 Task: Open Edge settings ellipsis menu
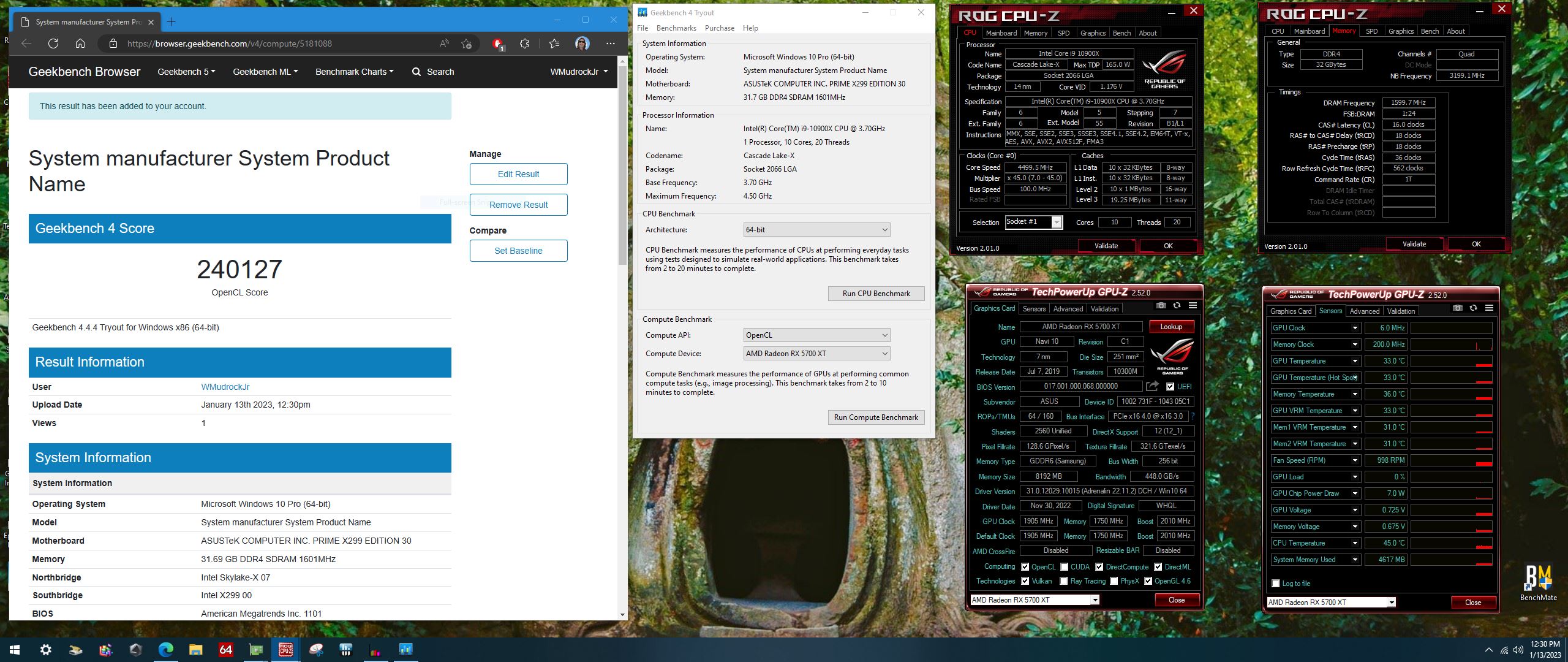point(610,44)
